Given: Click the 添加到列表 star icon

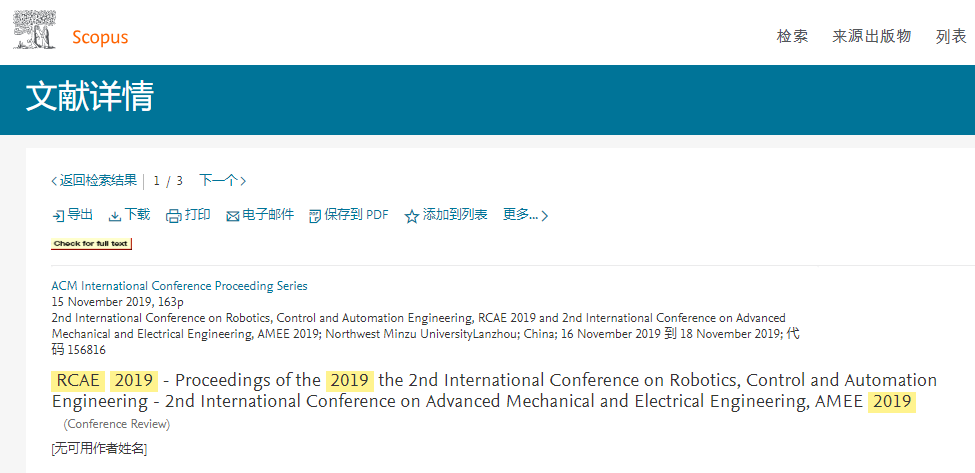Looking at the screenshot, I should click(x=412, y=216).
